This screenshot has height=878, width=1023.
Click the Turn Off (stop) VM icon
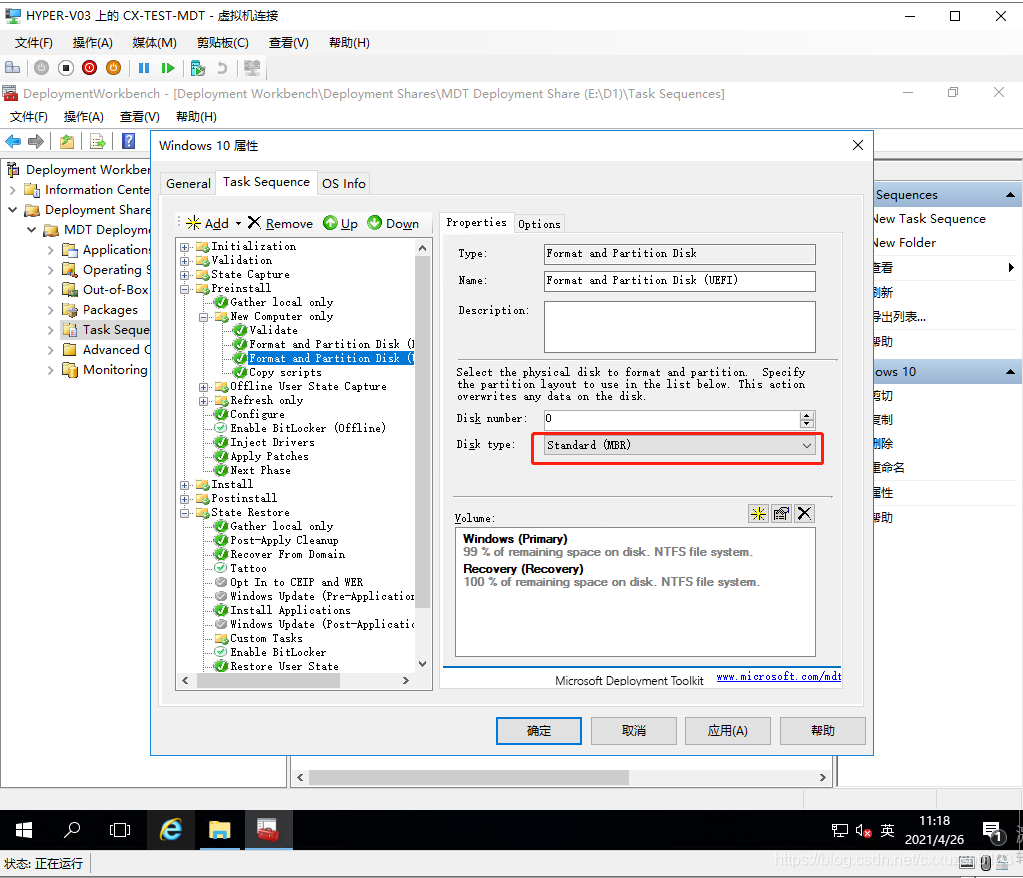(x=65, y=68)
